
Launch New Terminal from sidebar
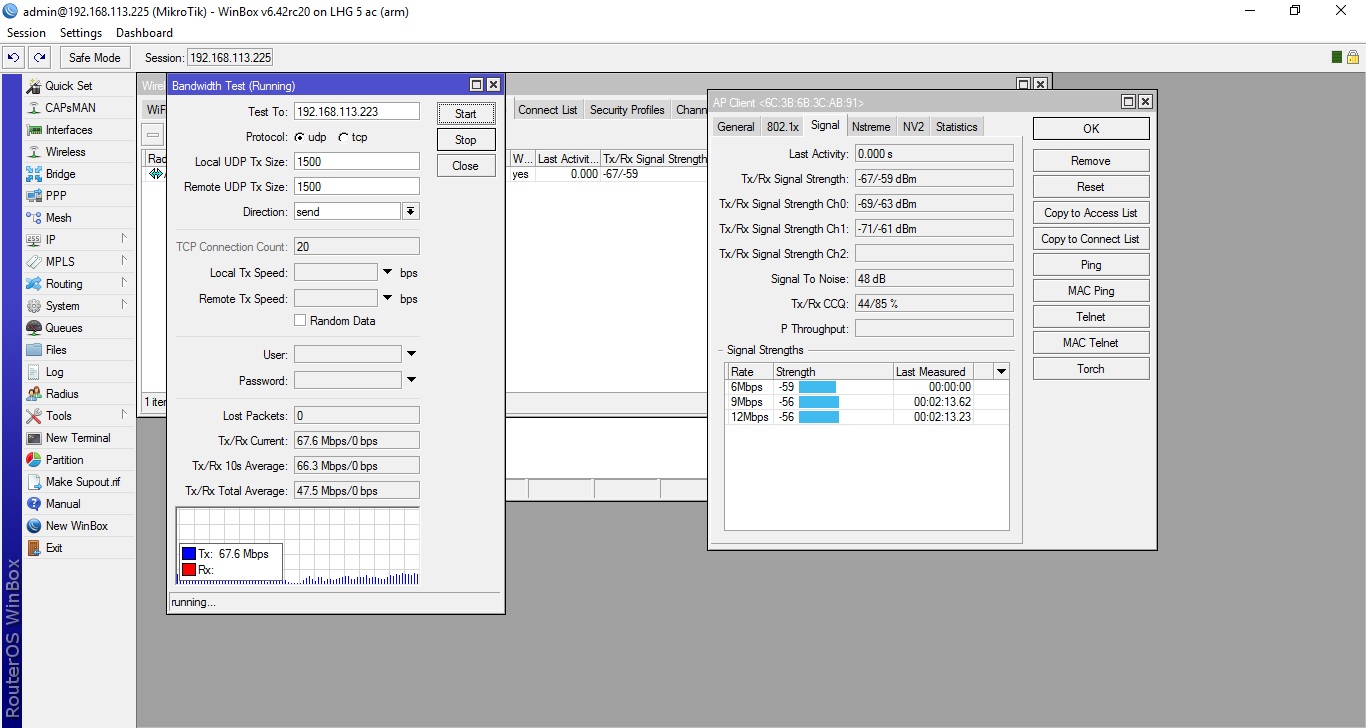78,438
